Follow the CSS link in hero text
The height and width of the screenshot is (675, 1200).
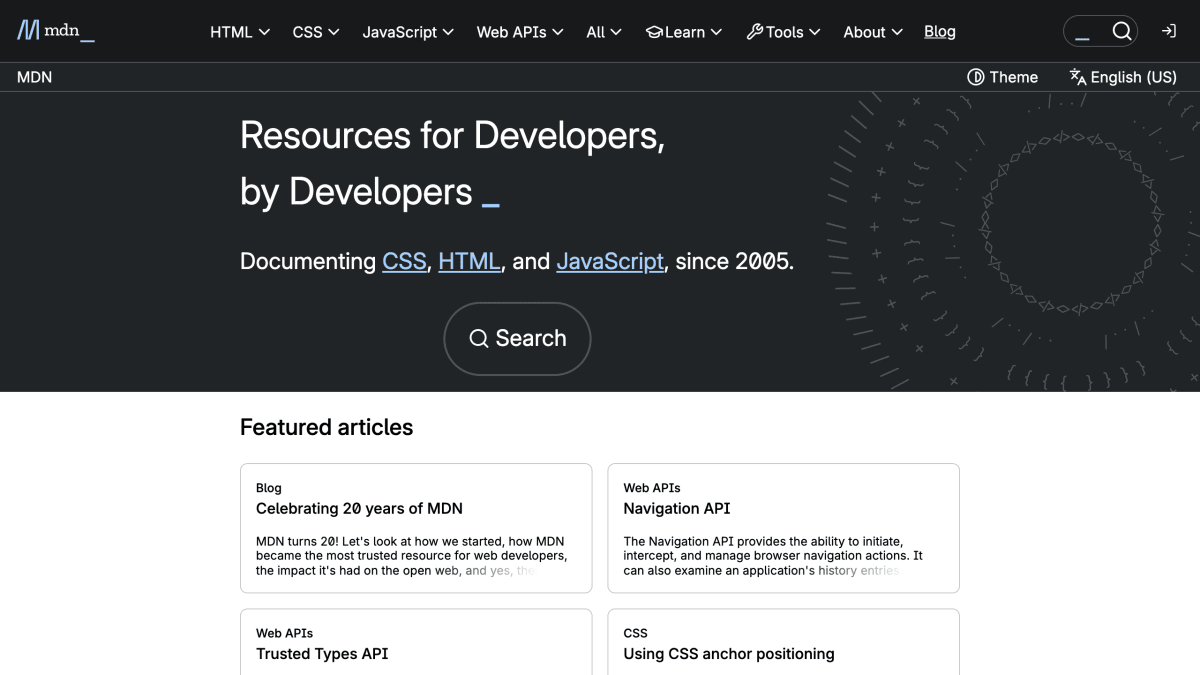[404, 261]
